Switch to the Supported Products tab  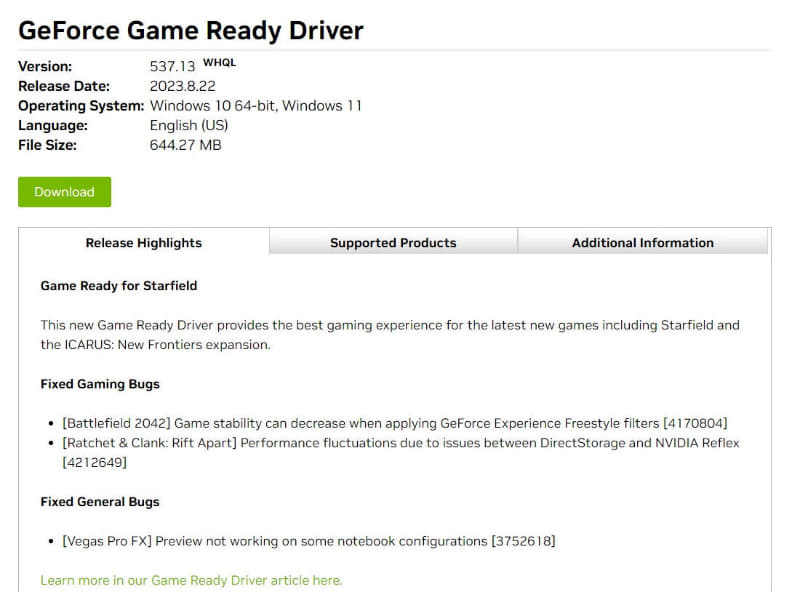392,242
